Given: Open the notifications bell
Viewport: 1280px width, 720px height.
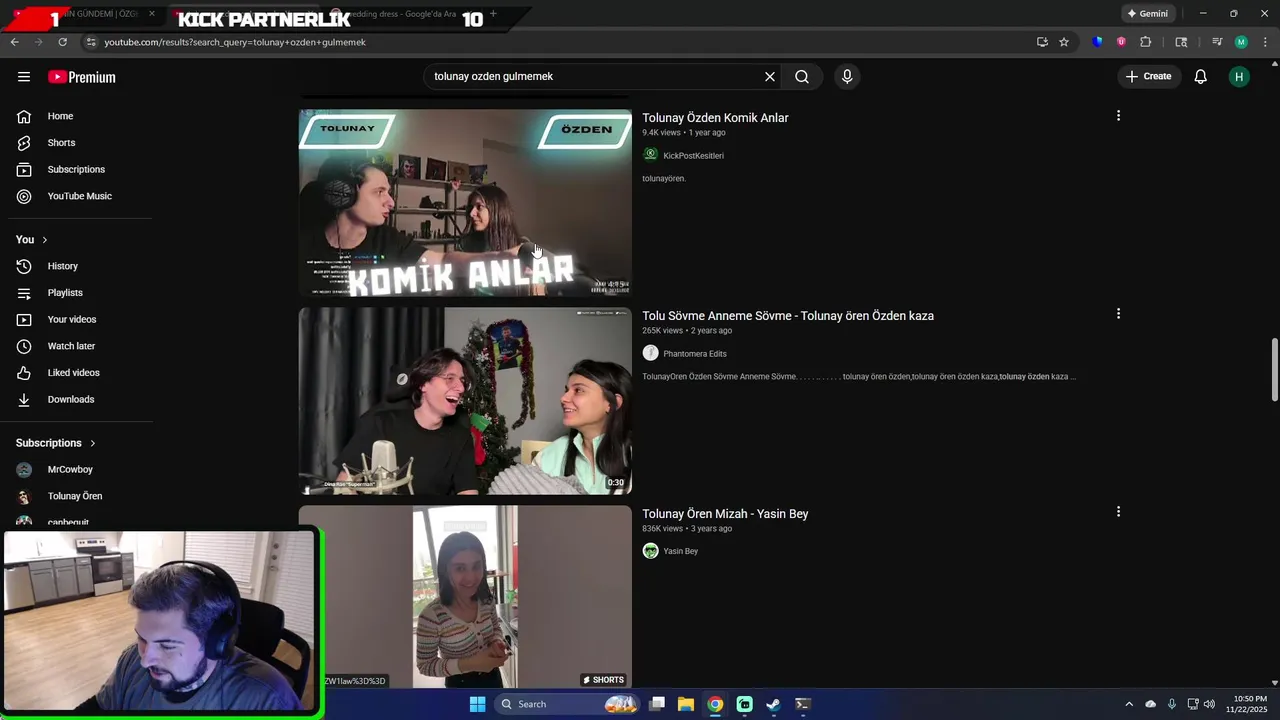Looking at the screenshot, I should tap(1201, 77).
